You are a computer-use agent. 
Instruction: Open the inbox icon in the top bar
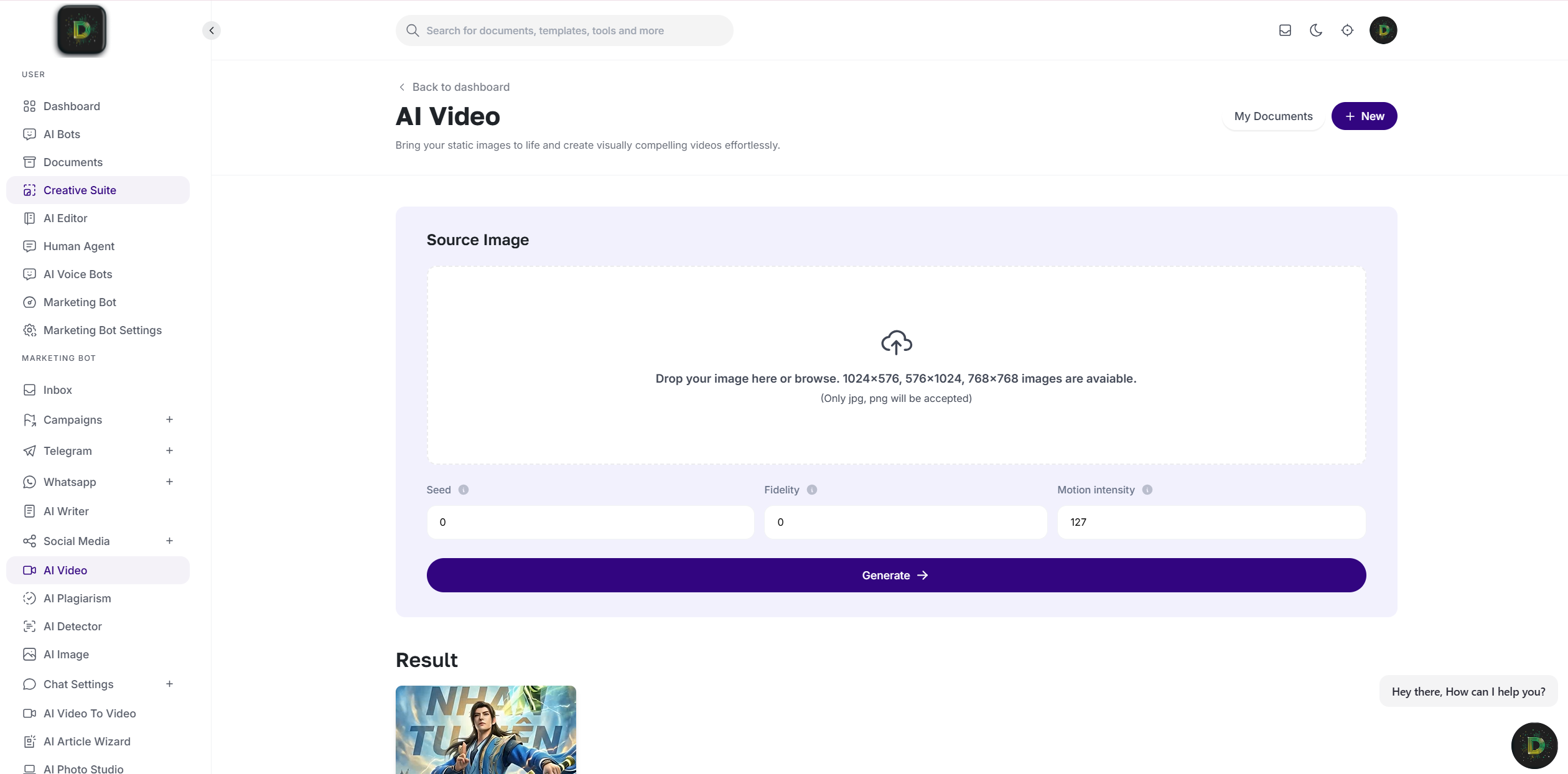(x=1284, y=30)
